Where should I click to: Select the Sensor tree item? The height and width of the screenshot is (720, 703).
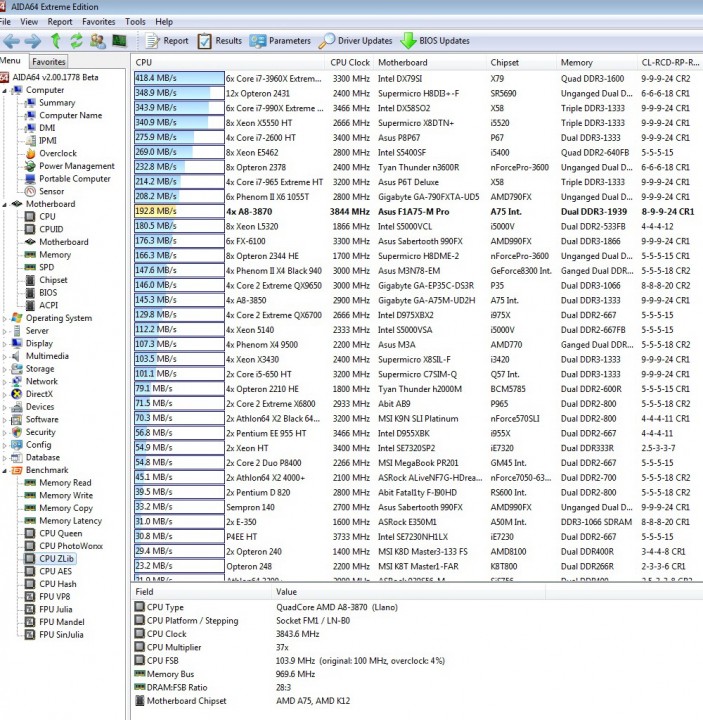[51, 191]
